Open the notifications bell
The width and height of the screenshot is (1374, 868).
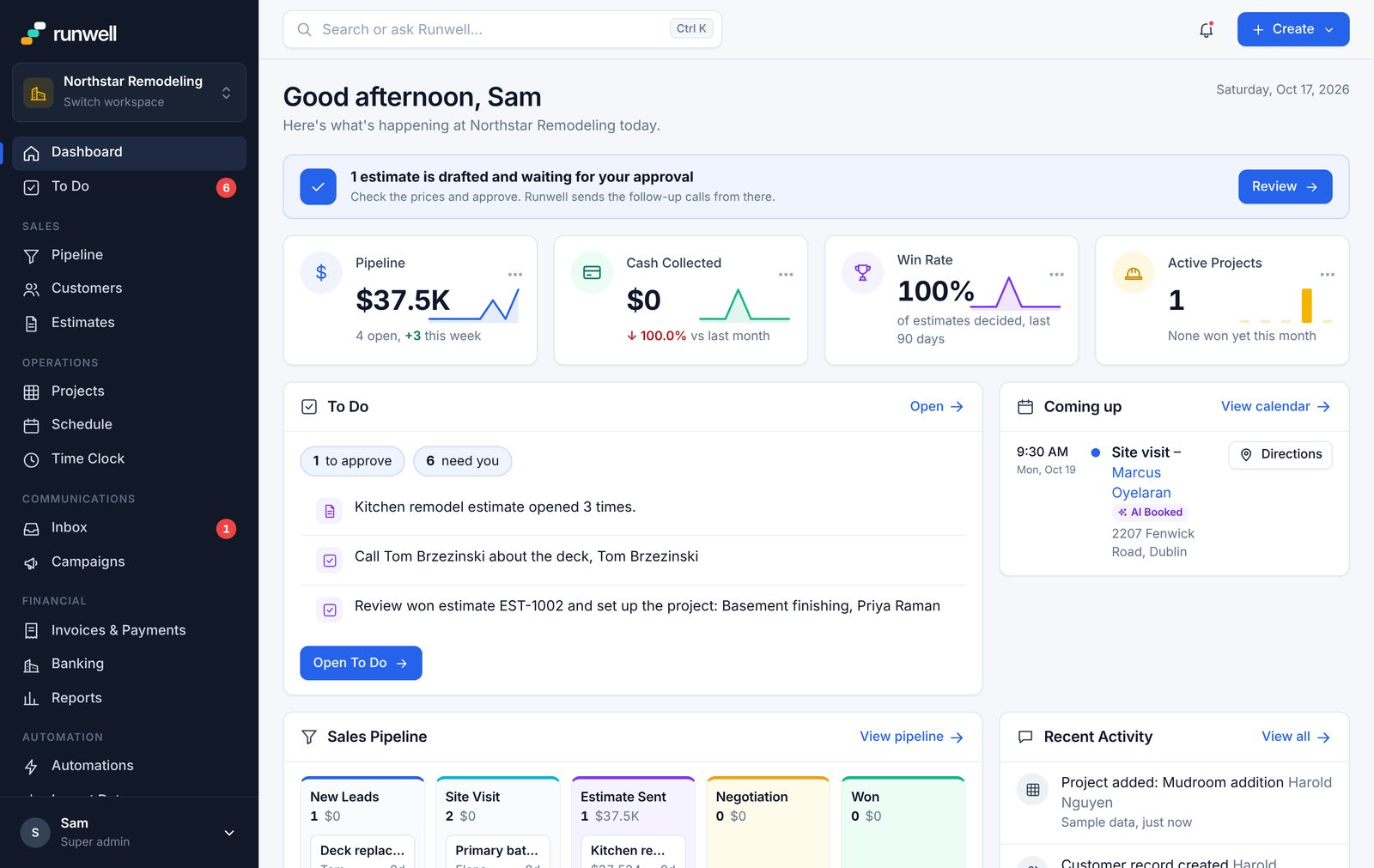[x=1206, y=29]
